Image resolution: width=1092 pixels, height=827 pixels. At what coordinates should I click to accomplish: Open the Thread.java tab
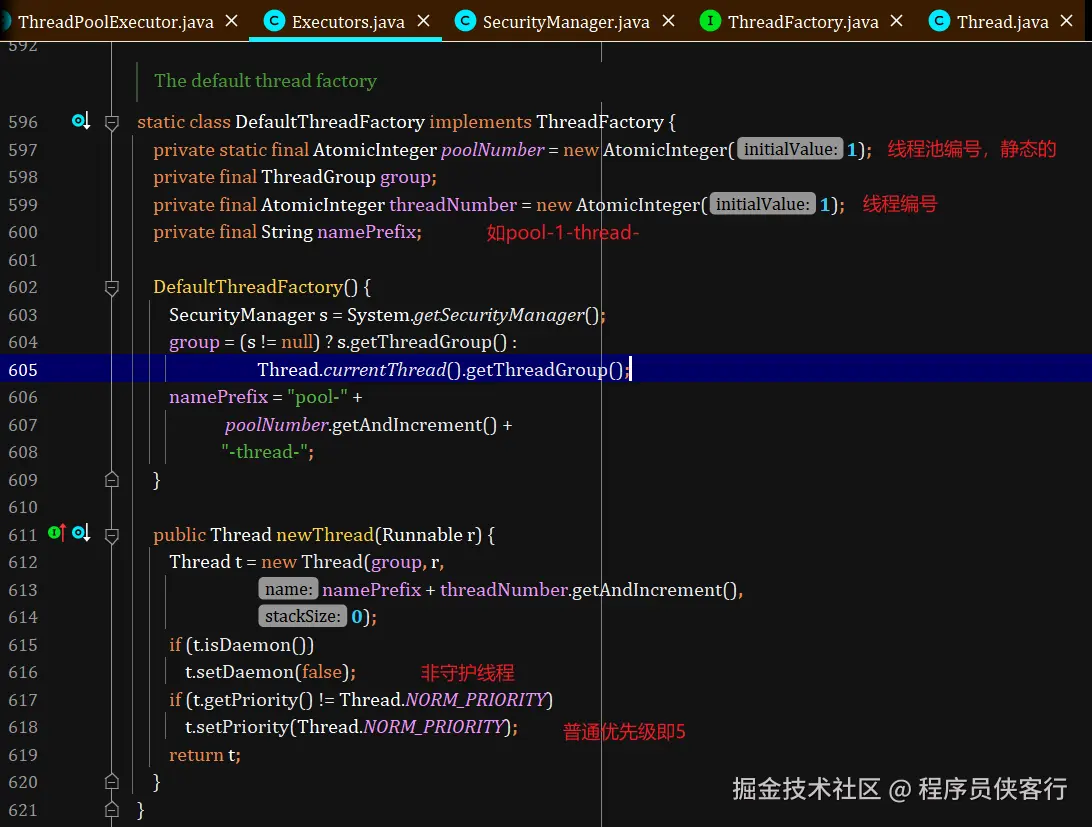click(x=1002, y=22)
